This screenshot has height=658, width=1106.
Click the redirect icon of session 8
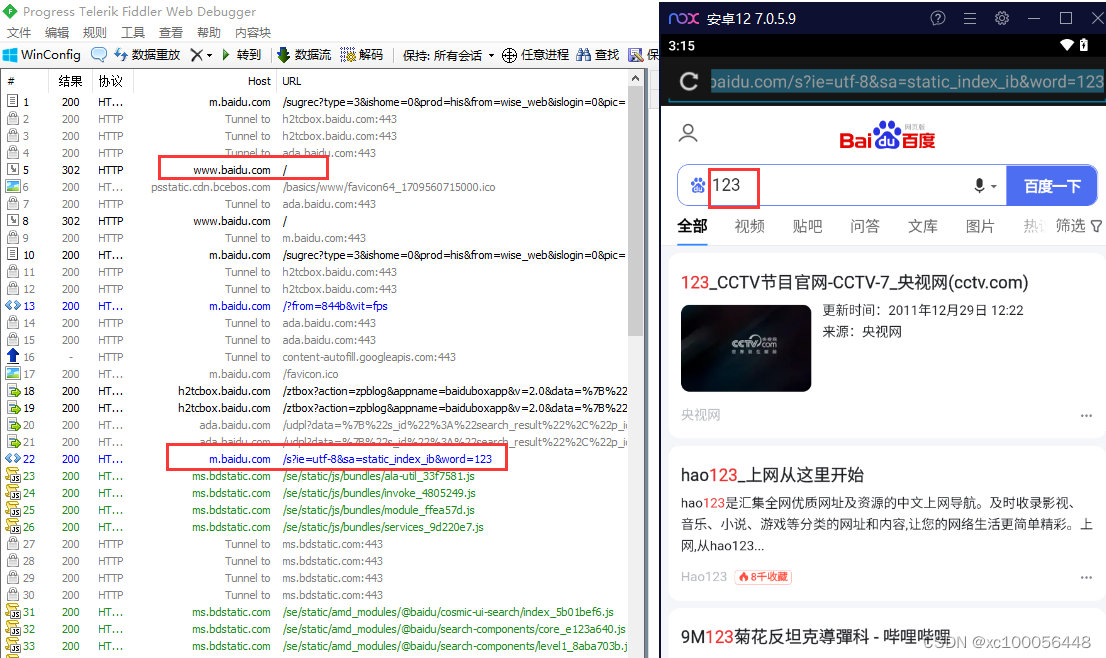(13, 221)
